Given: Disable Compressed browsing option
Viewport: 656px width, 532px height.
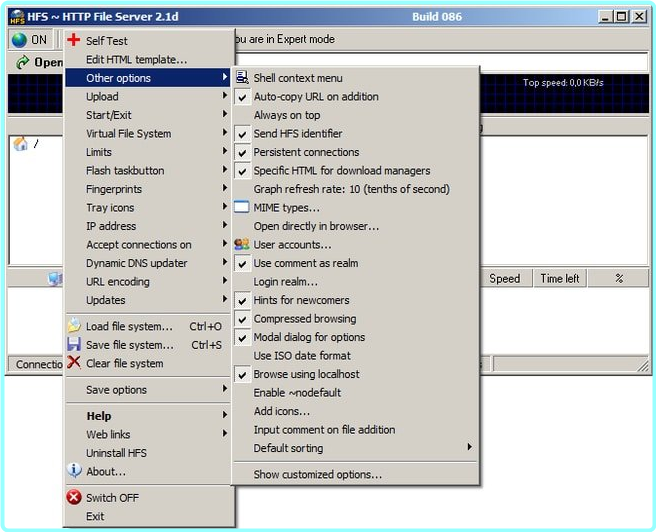Looking at the screenshot, I should [242, 319].
